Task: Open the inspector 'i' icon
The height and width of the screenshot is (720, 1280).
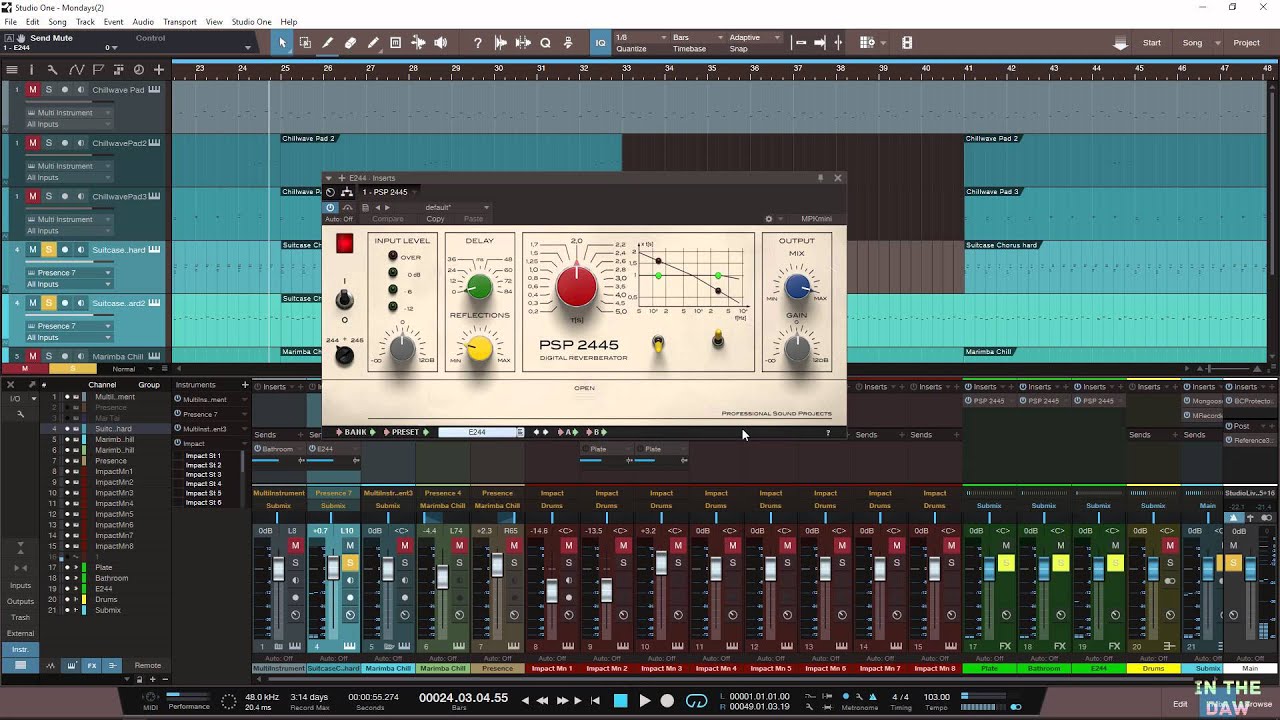Action: point(31,70)
